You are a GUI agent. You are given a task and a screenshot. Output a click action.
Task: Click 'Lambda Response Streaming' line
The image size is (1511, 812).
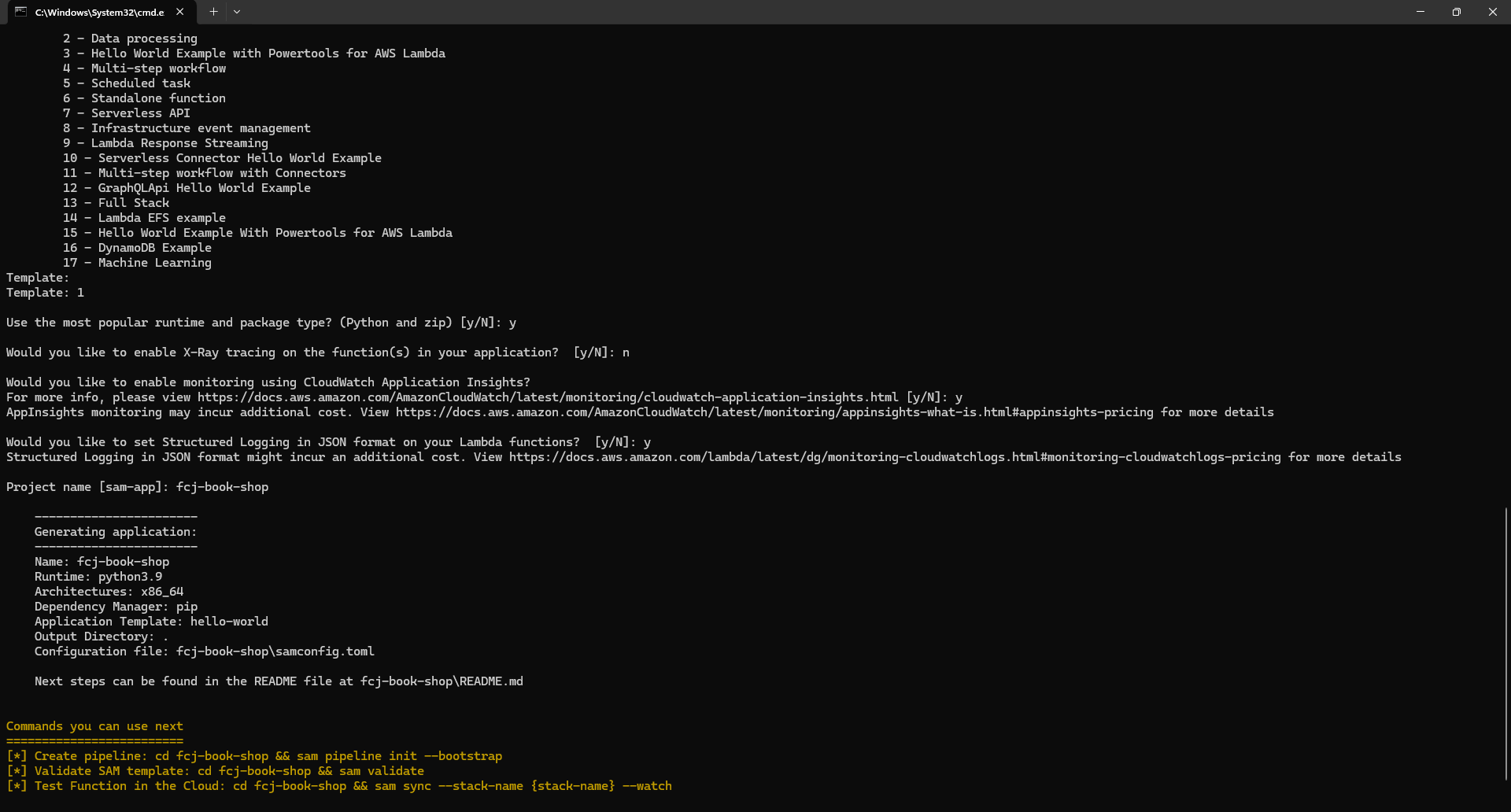pos(165,143)
